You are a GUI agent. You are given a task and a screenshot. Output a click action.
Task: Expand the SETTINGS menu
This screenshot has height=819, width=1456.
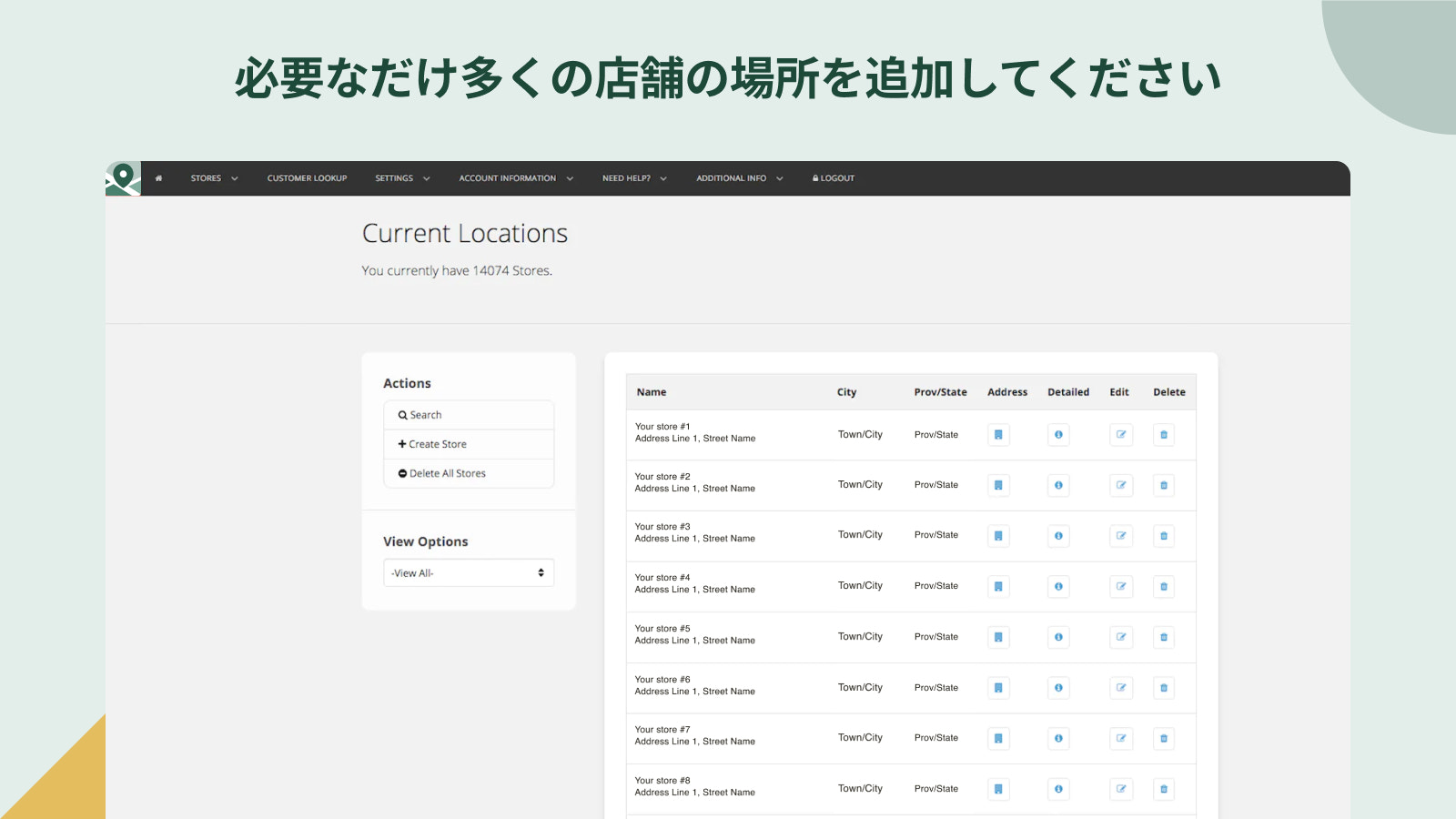402,178
